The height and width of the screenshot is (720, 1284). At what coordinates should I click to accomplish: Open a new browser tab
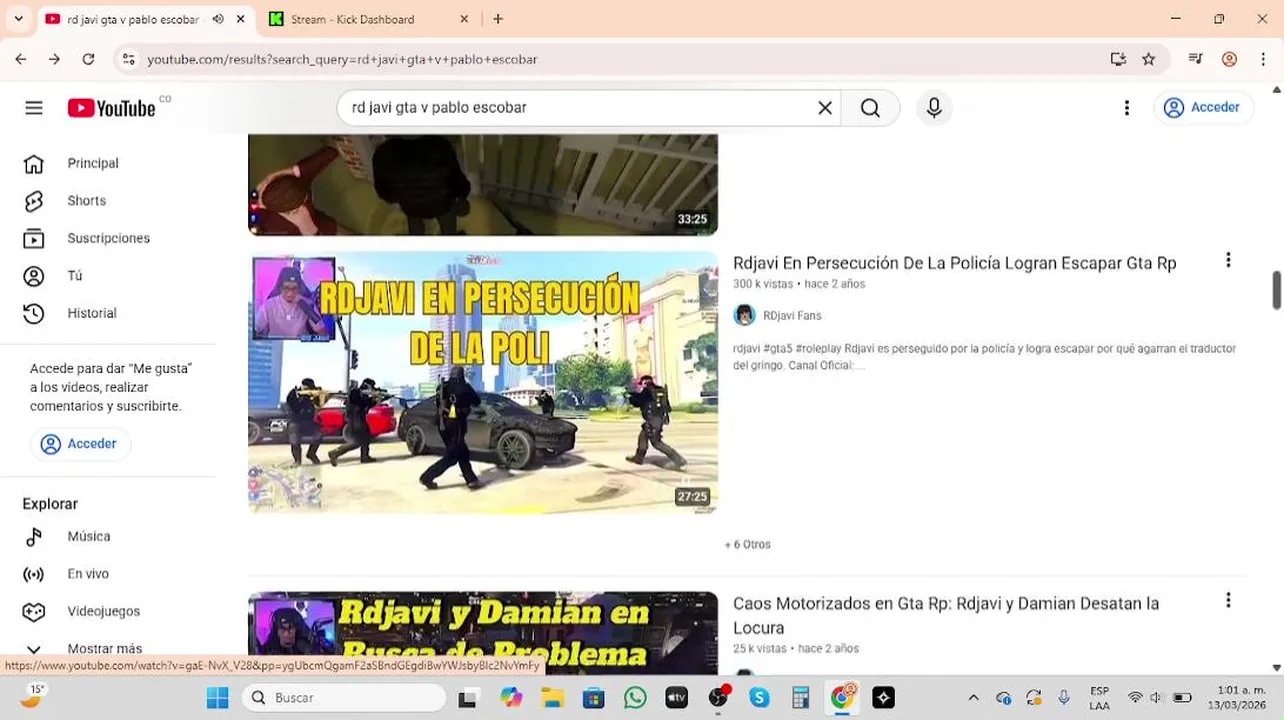coord(498,19)
